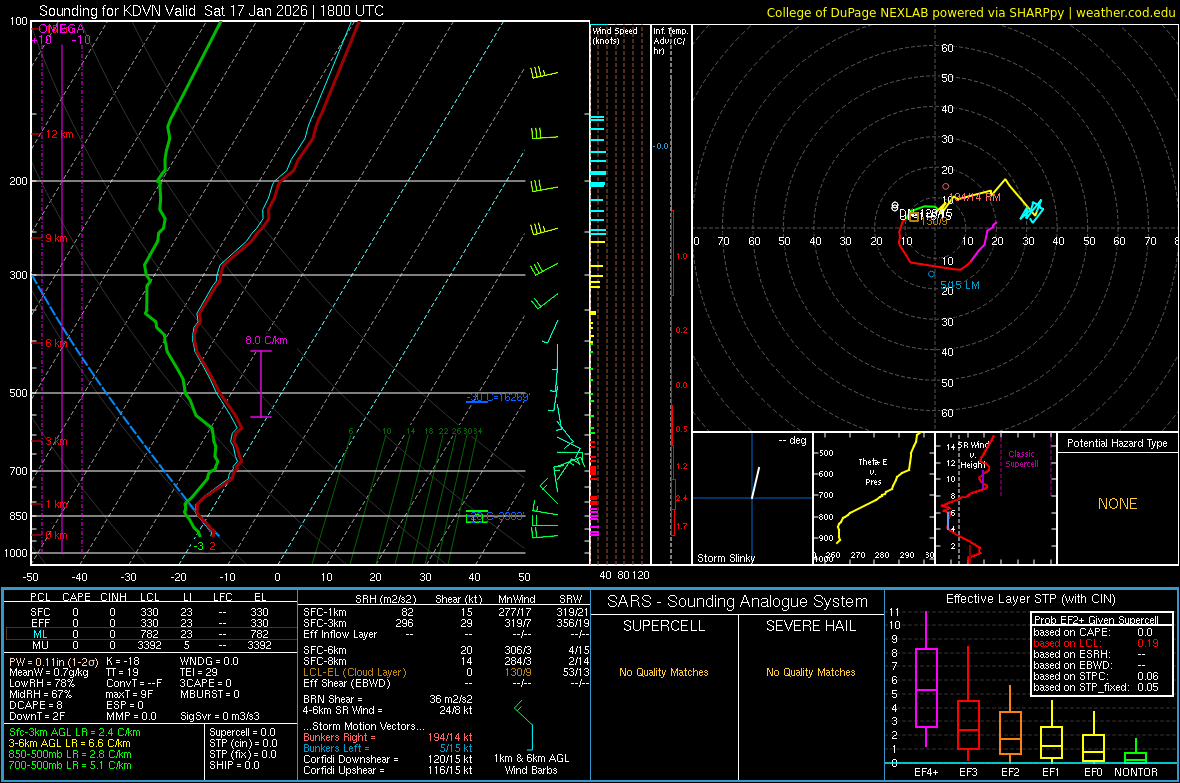This screenshot has width=1180, height=783.
Task: Click the Prob EF2+ Given Supercell heading
Action: click(1096, 620)
